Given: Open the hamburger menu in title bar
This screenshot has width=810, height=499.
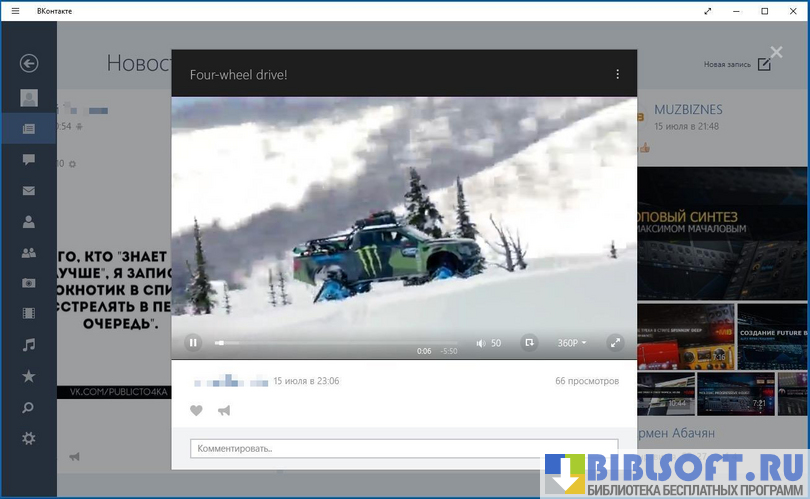Looking at the screenshot, I should pyautogui.click(x=15, y=11).
